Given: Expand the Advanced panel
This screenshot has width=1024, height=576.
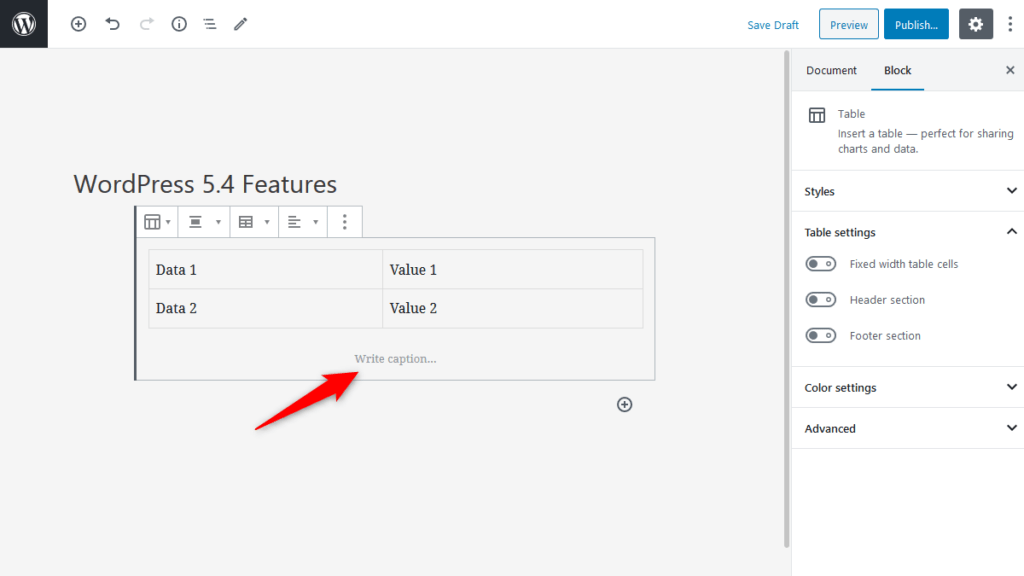Looking at the screenshot, I should pos(908,428).
